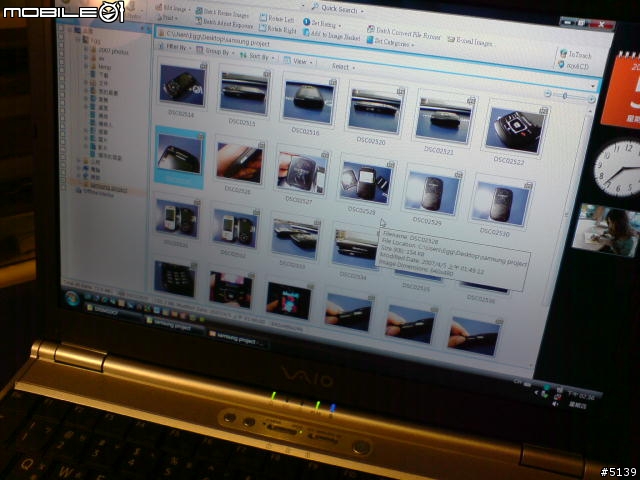
Task: Open Set Categories dropdown arrow
Action: 413,45
